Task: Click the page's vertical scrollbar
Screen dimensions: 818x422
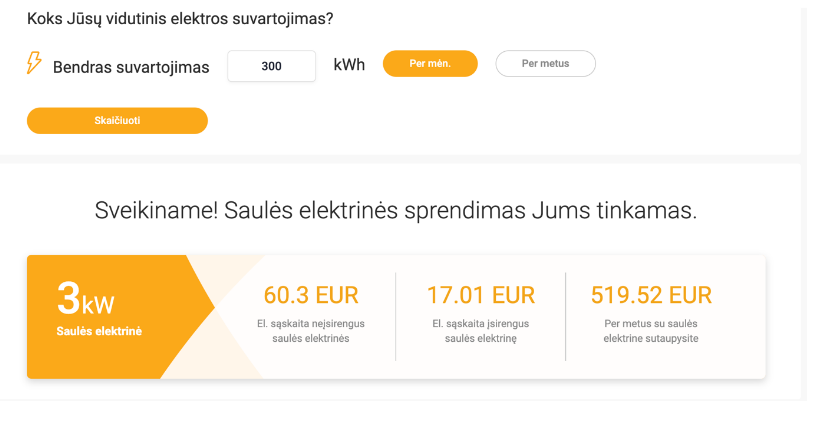Action: tap(808, 200)
